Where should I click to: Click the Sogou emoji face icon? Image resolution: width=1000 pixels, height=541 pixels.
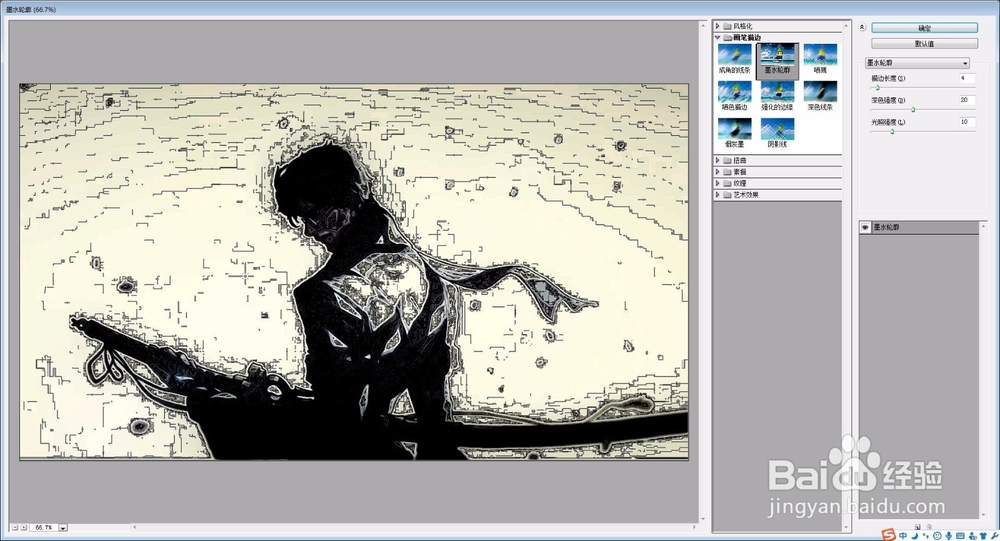pos(938,536)
